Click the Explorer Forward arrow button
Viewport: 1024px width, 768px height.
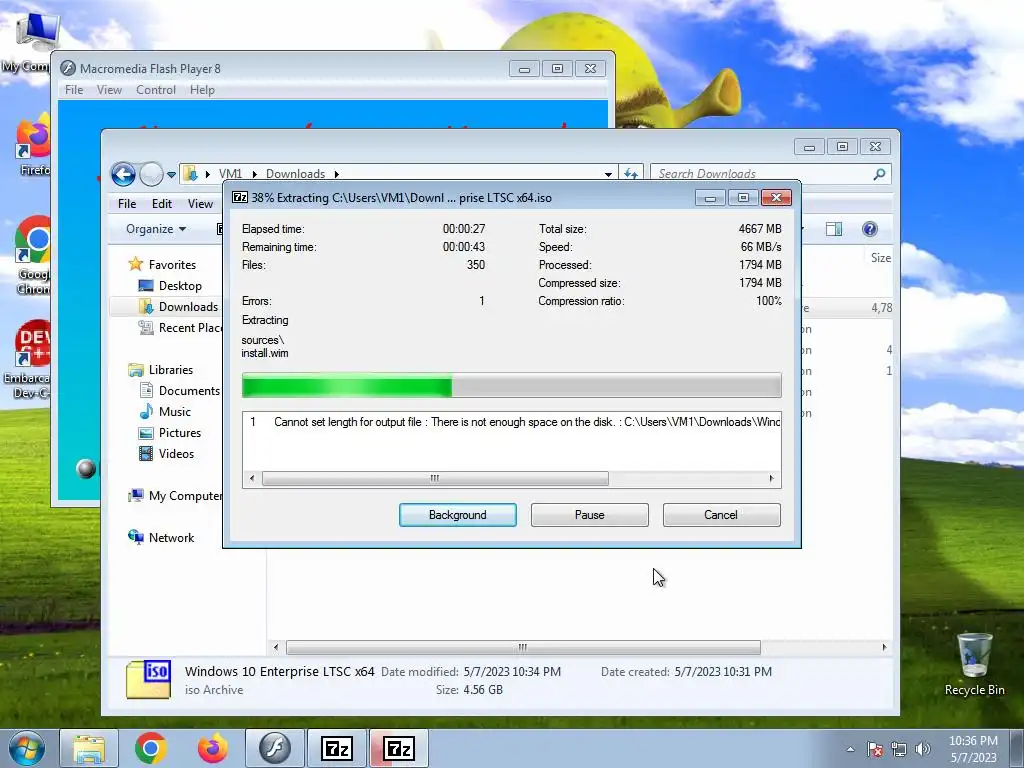coord(151,174)
